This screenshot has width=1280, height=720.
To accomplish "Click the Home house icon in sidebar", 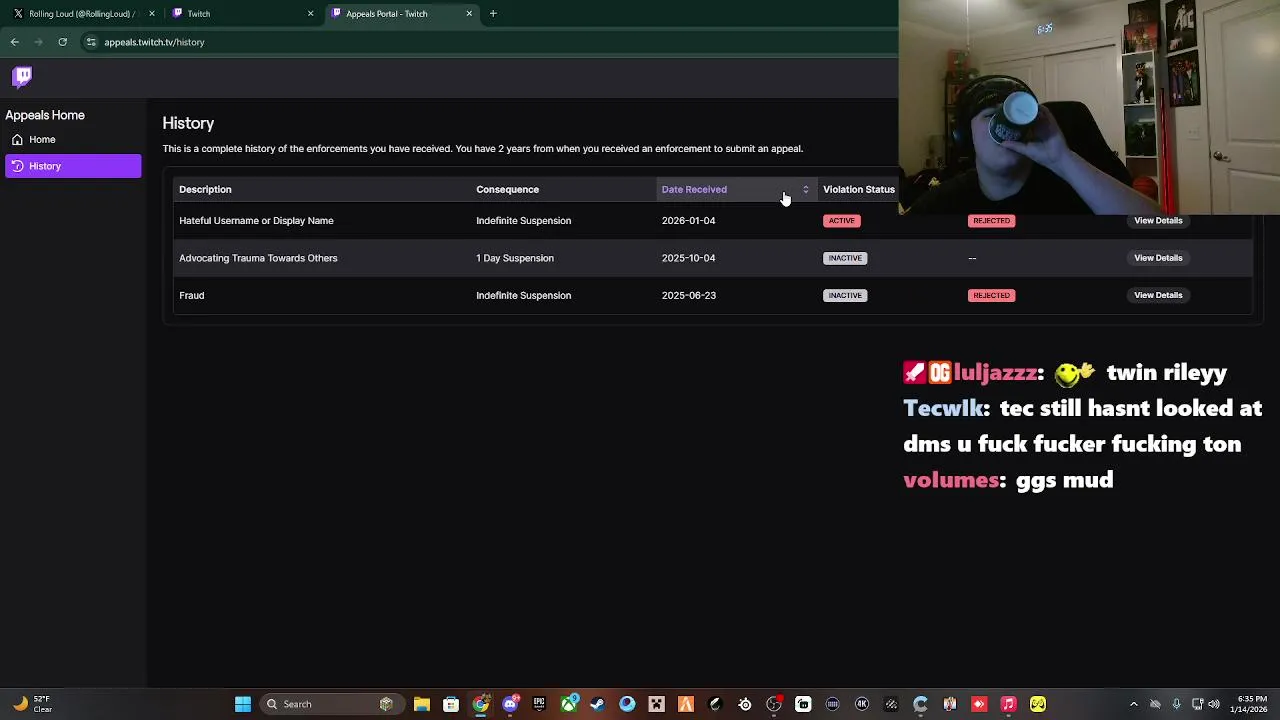I will [x=17, y=139].
